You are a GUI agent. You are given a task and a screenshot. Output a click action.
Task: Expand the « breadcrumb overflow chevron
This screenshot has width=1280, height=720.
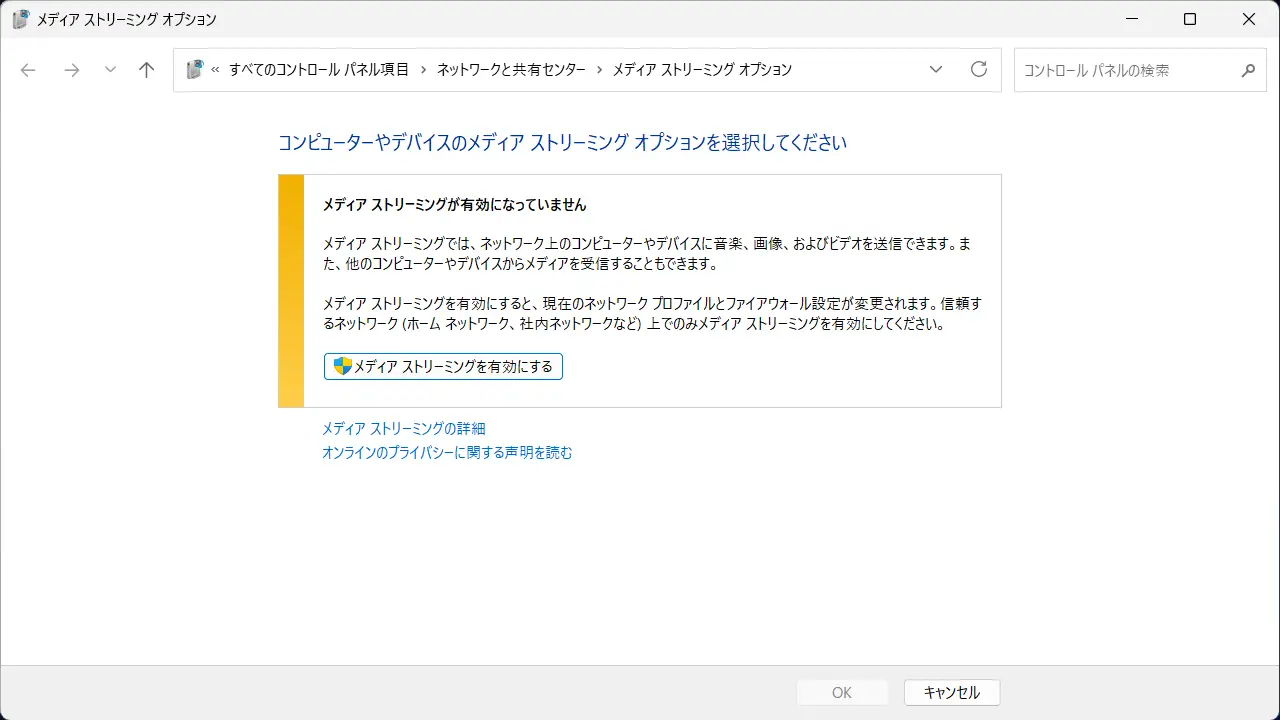click(215, 70)
